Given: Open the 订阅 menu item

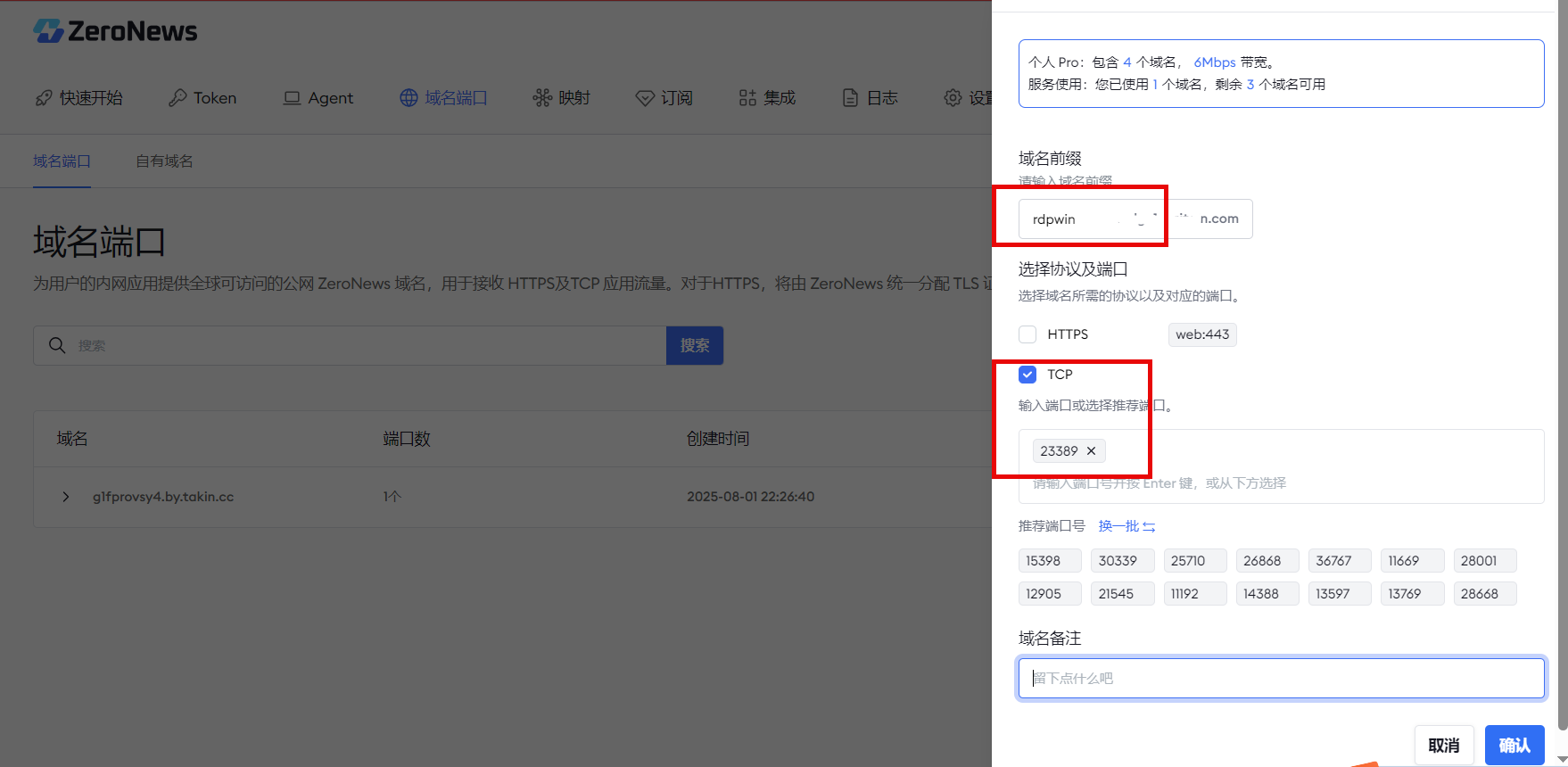Looking at the screenshot, I should [x=664, y=98].
